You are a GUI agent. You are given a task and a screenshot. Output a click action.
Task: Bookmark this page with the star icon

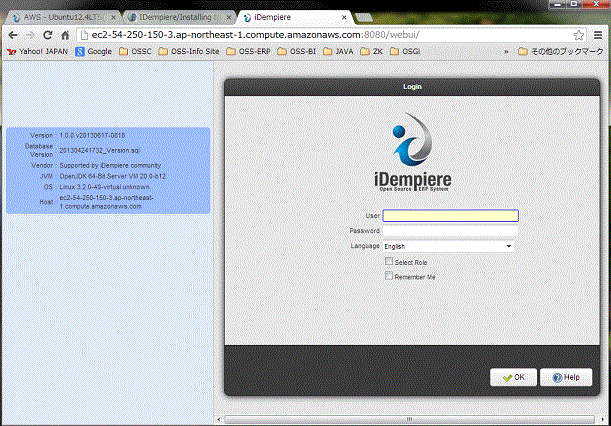[x=579, y=35]
